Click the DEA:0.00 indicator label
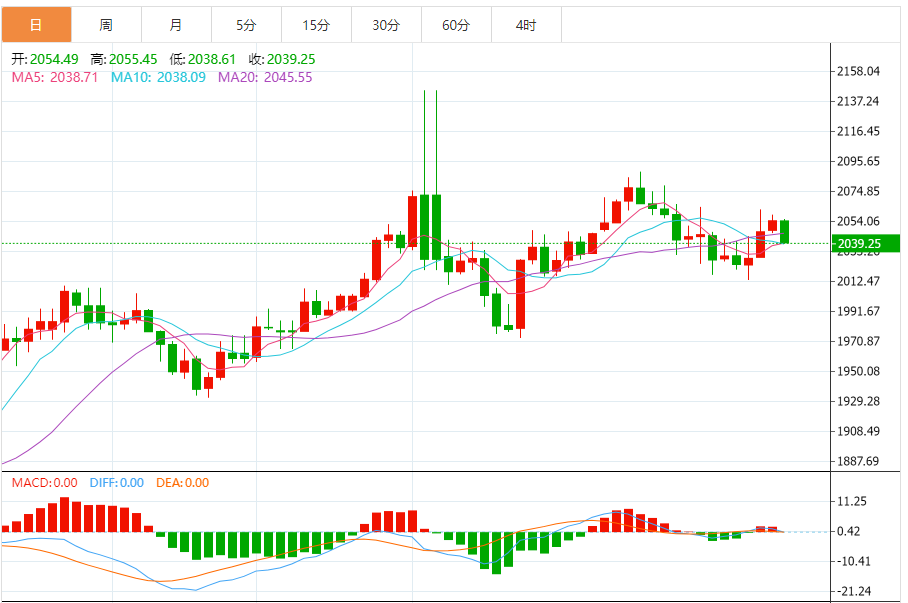 tap(182, 483)
